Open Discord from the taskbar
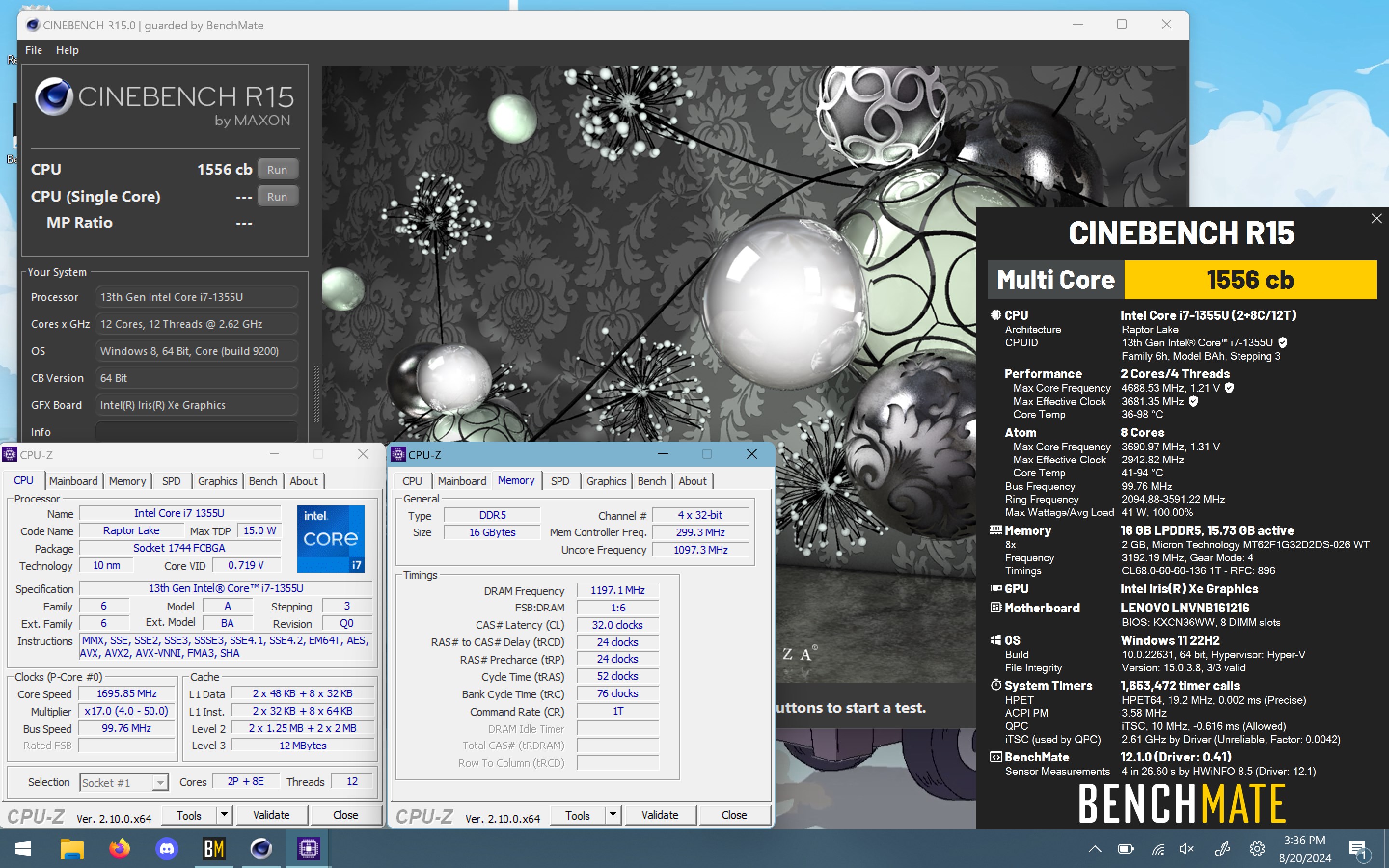 tap(167, 849)
